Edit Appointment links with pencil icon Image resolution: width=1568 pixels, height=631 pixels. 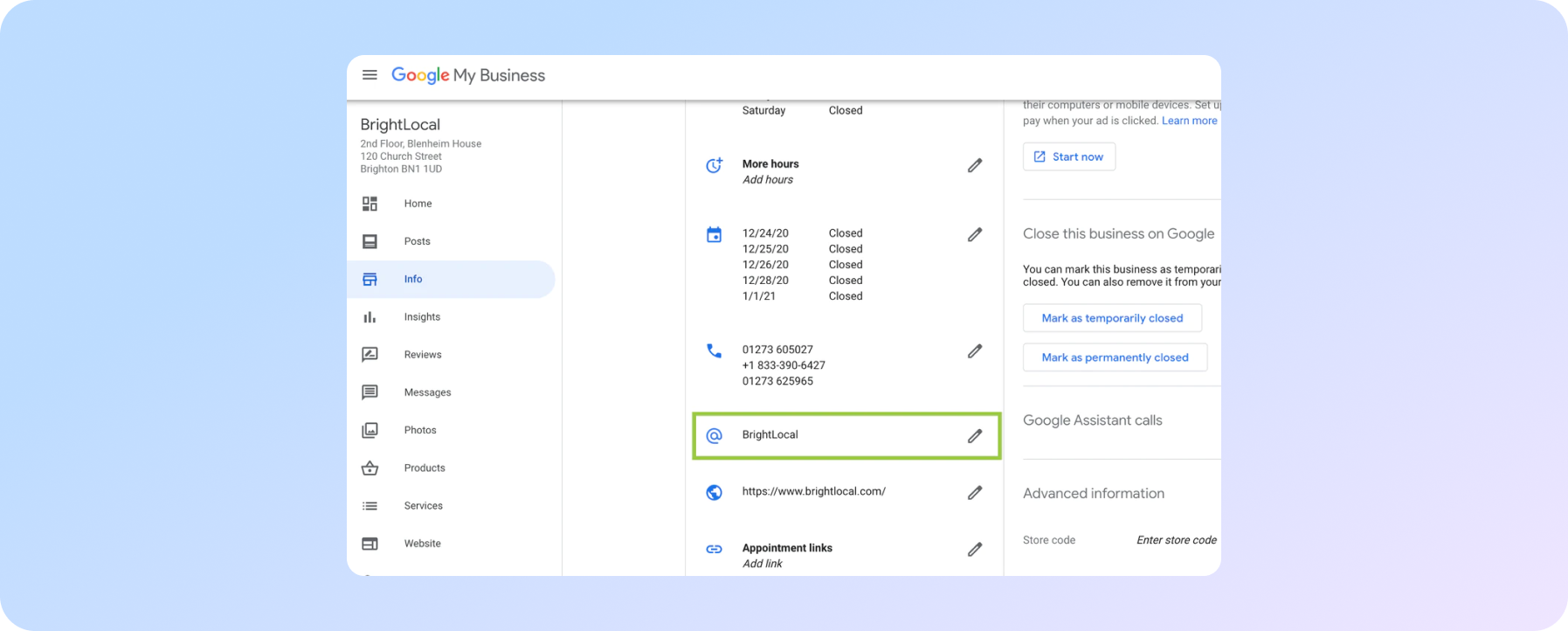click(975, 549)
